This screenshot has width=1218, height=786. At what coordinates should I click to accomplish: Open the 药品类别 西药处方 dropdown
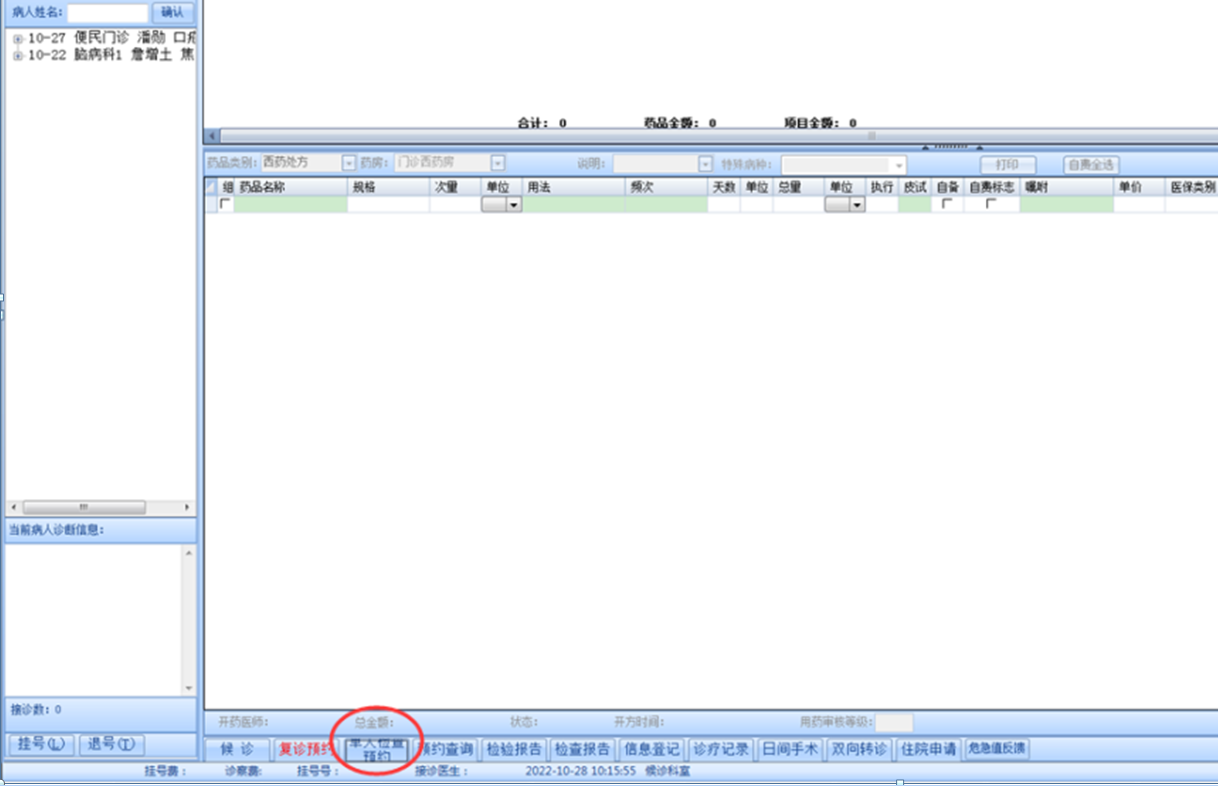point(349,163)
